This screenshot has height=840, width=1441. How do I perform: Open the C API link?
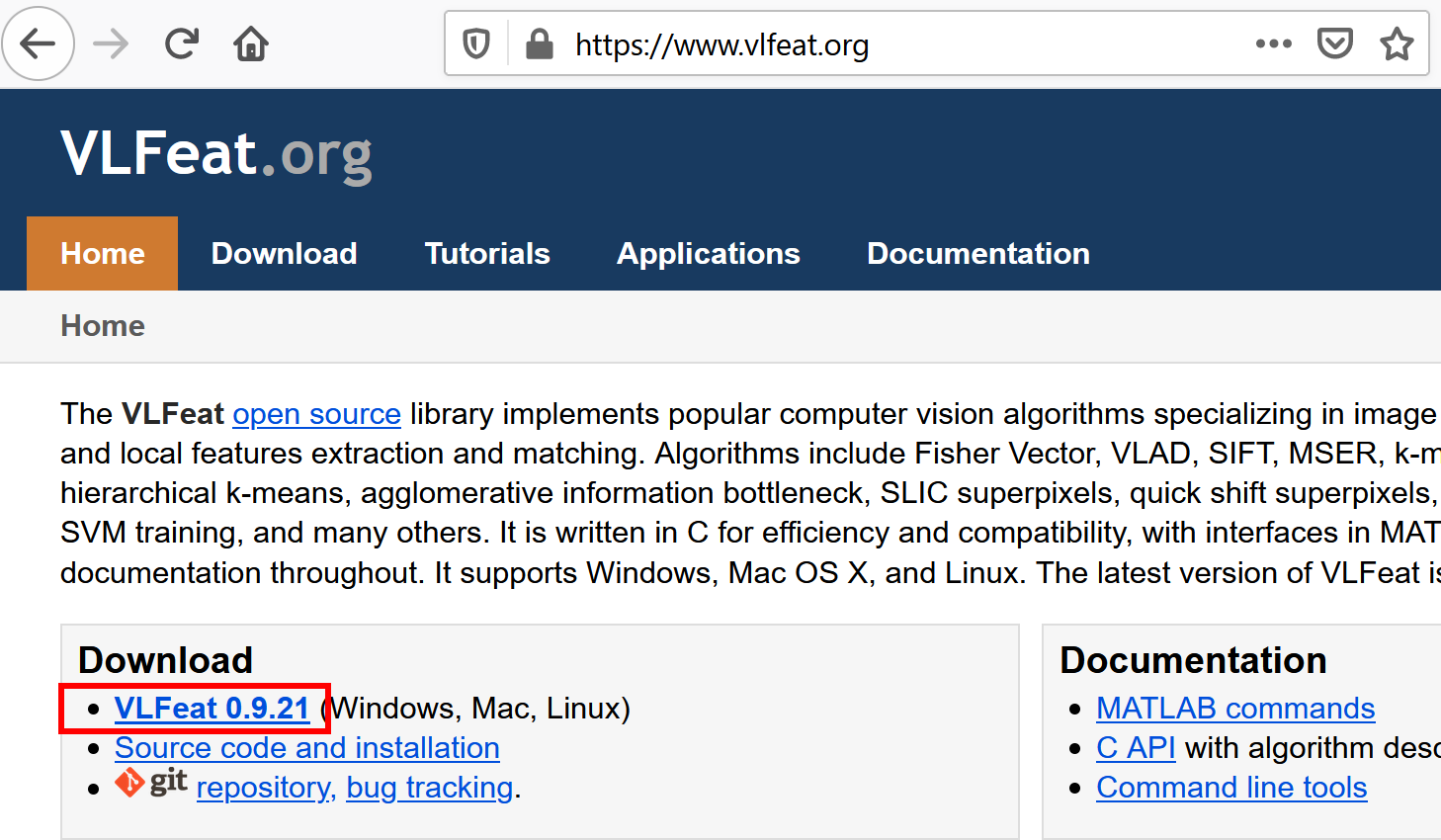(1136, 748)
